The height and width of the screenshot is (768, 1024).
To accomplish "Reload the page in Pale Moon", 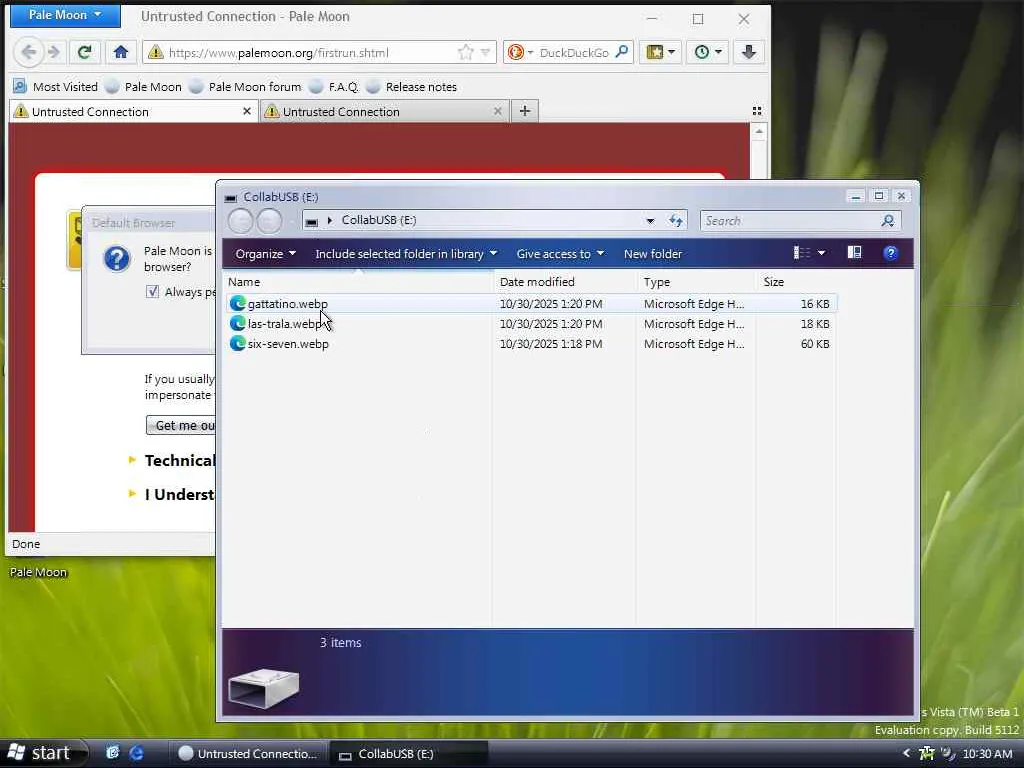I will pos(84,52).
